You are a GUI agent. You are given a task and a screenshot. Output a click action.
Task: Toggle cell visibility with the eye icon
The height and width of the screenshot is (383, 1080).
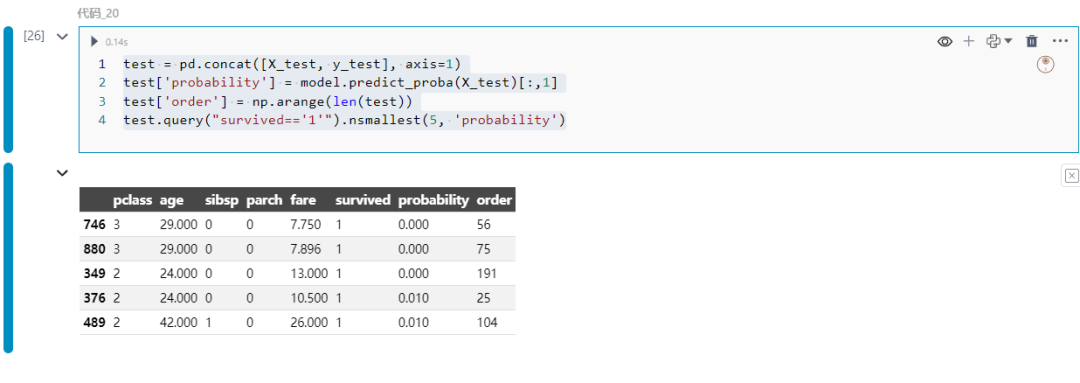pyautogui.click(x=945, y=42)
